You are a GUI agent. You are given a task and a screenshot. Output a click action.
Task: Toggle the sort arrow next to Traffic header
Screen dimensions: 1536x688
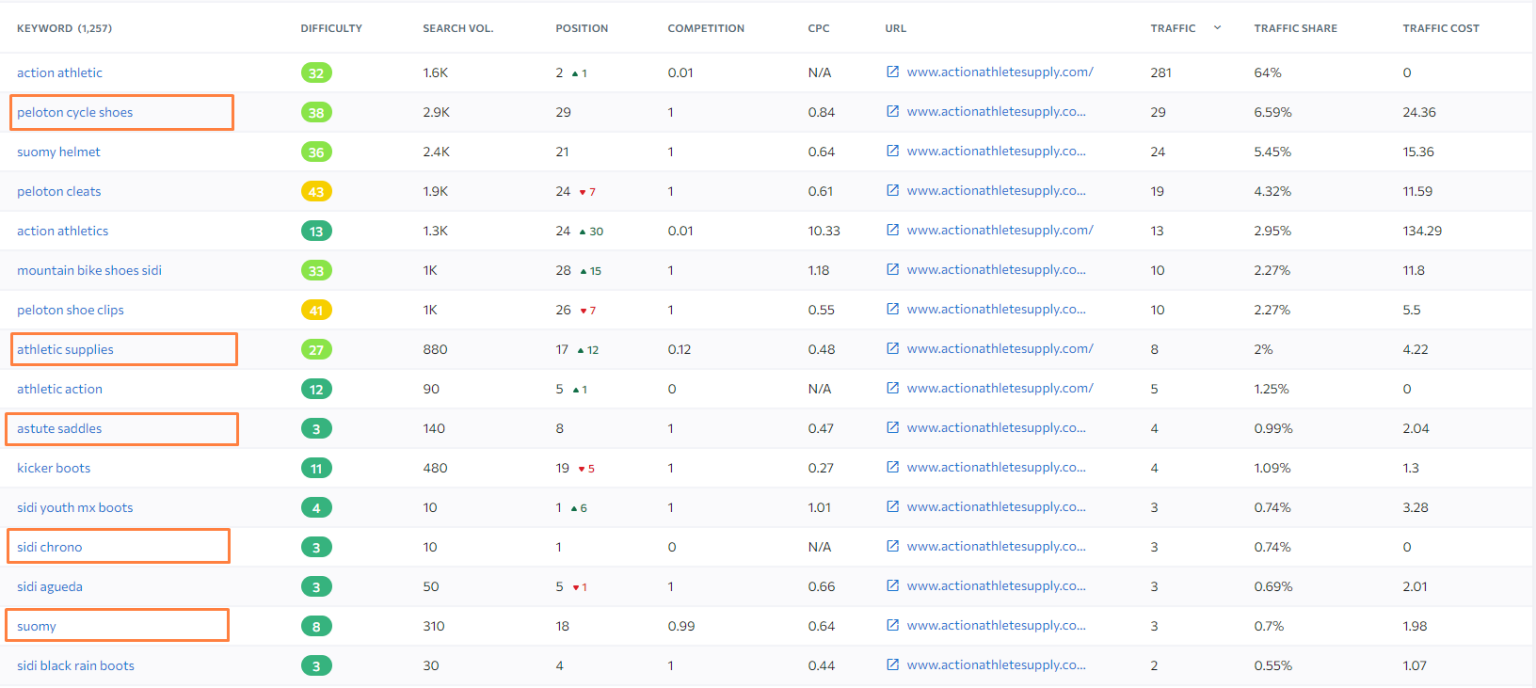(1217, 28)
